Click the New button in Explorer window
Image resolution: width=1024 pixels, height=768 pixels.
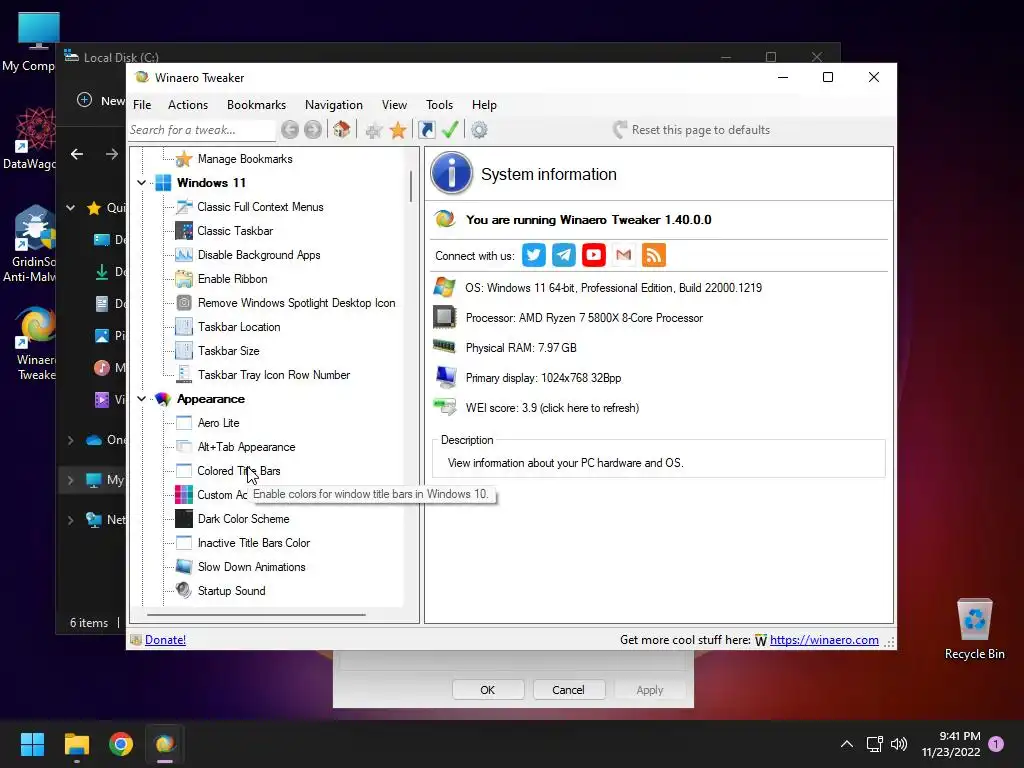click(101, 101)
